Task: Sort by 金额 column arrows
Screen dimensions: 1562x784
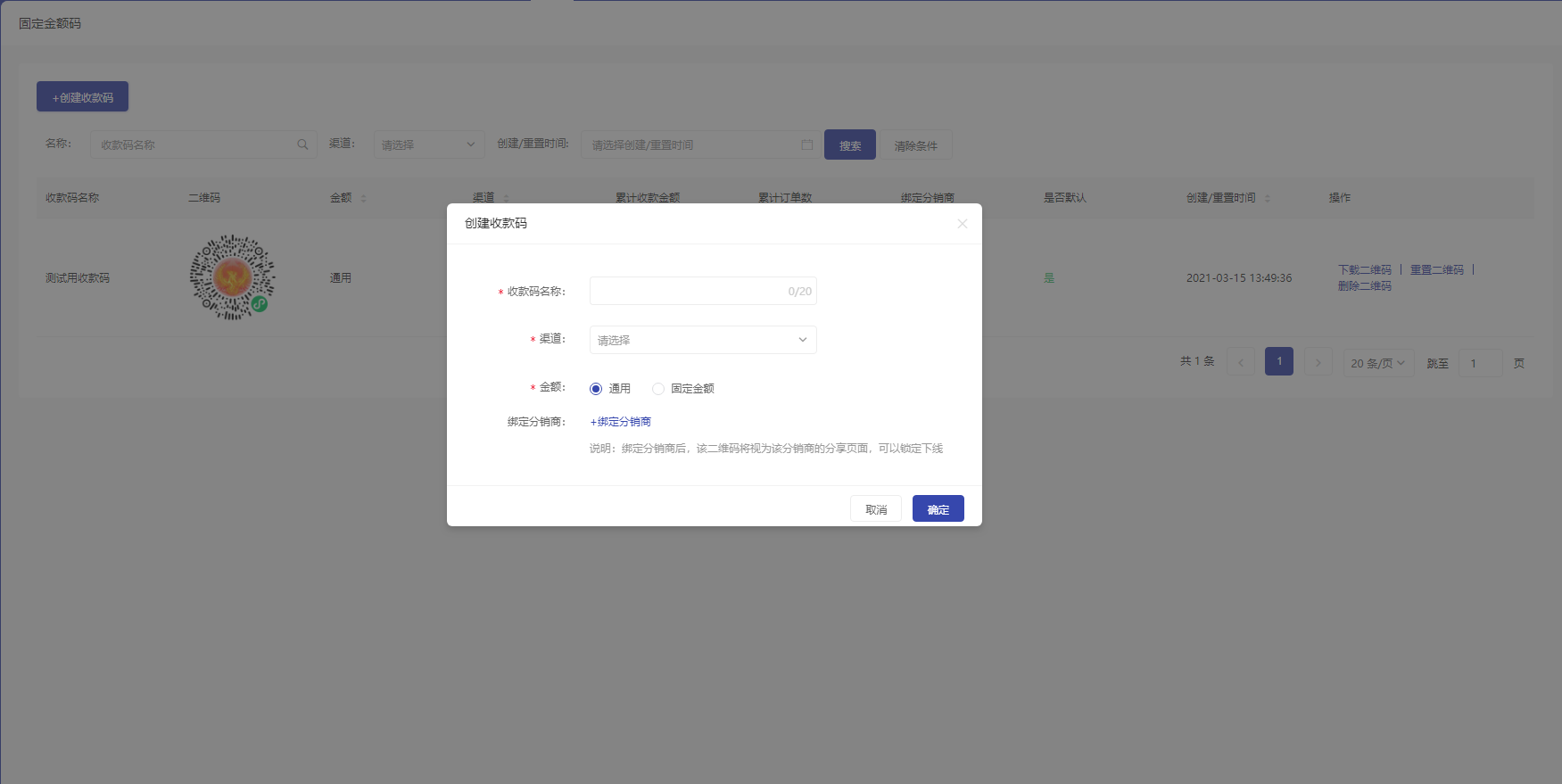Action: point(363,198)
